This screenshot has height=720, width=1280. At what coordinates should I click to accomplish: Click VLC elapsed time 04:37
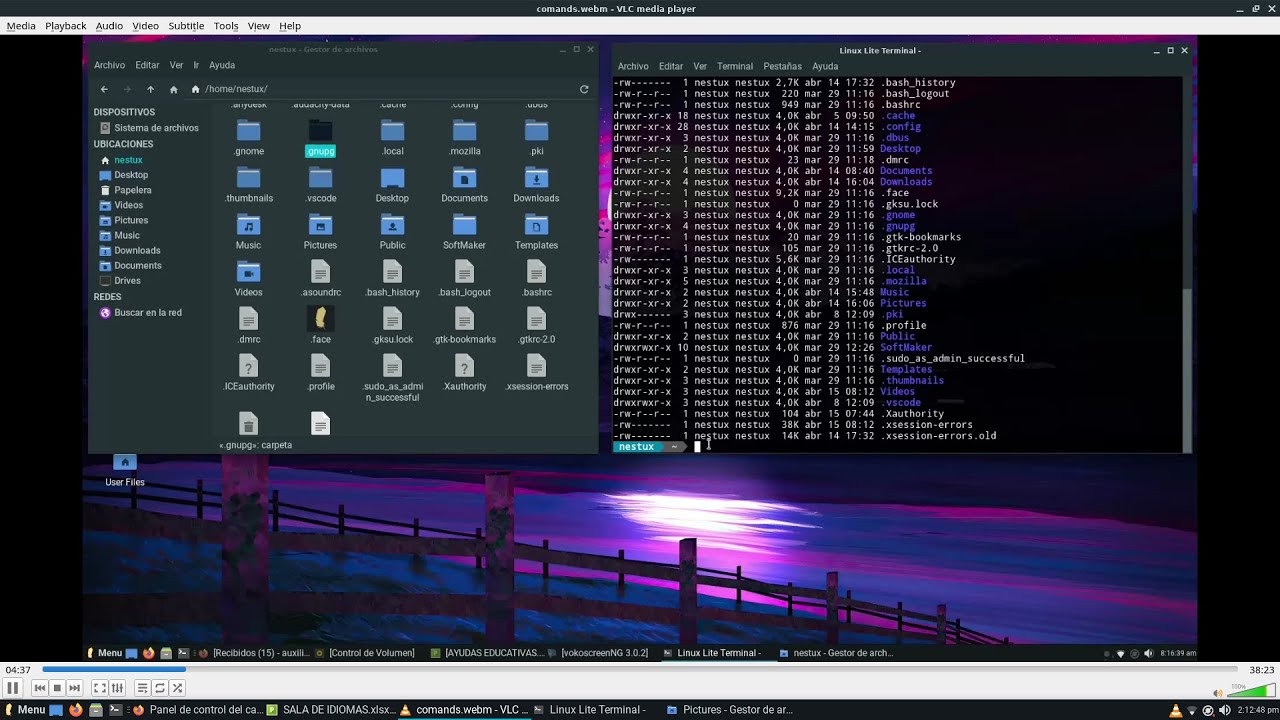(x=18, y=670)
